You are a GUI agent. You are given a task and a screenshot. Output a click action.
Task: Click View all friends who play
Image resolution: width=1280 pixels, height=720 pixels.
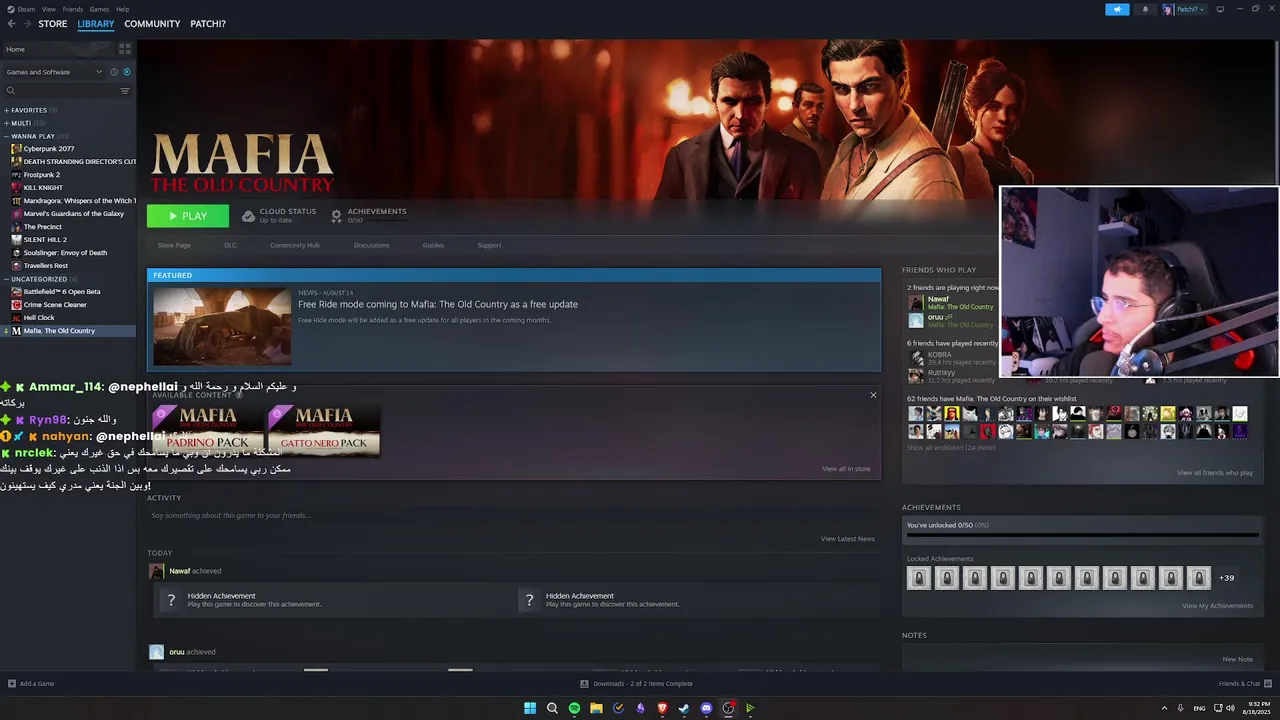pyautogui.click(x=1215, y=473)
